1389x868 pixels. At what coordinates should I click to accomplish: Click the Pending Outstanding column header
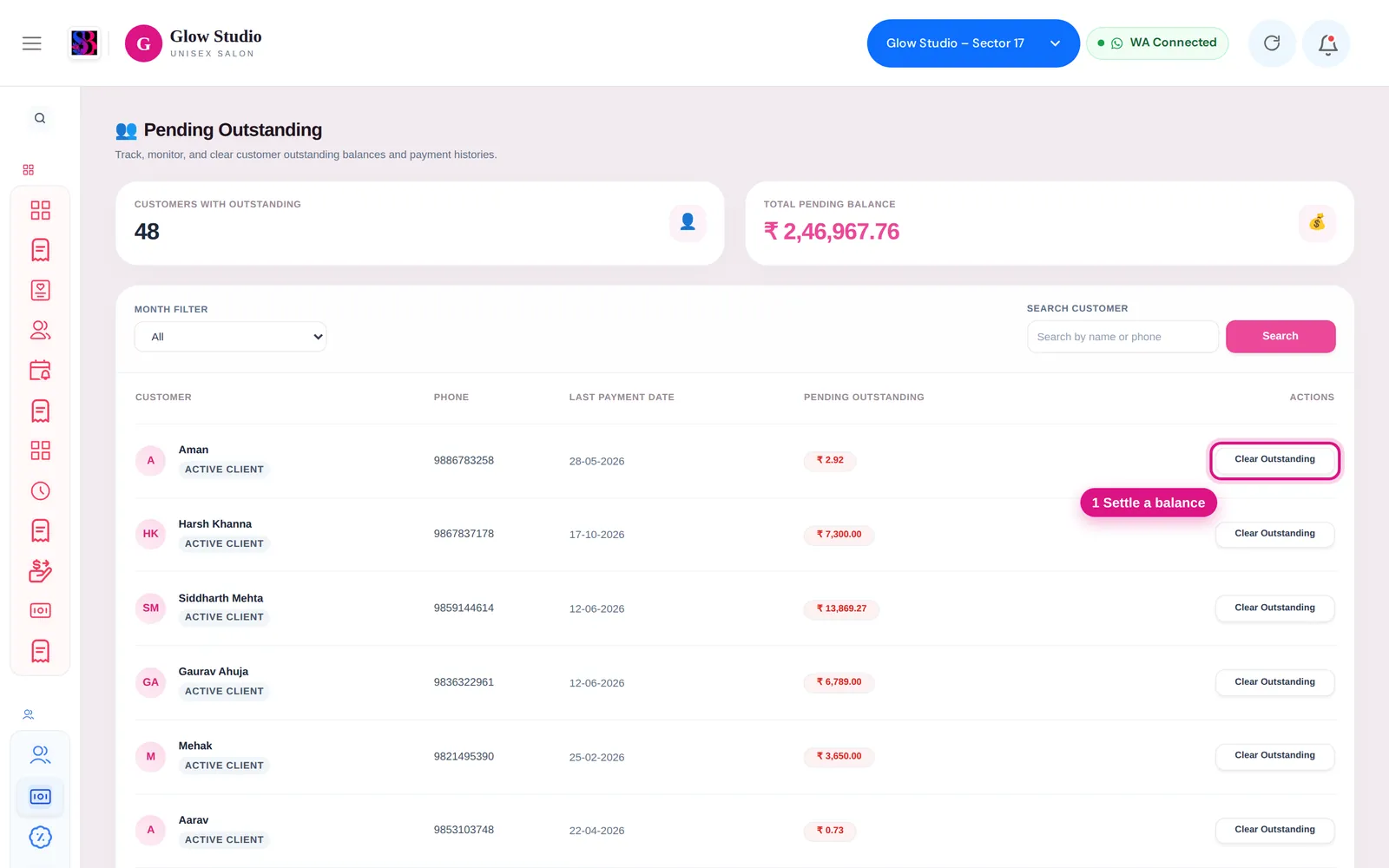pyautogui.click(x=864, y=398)
